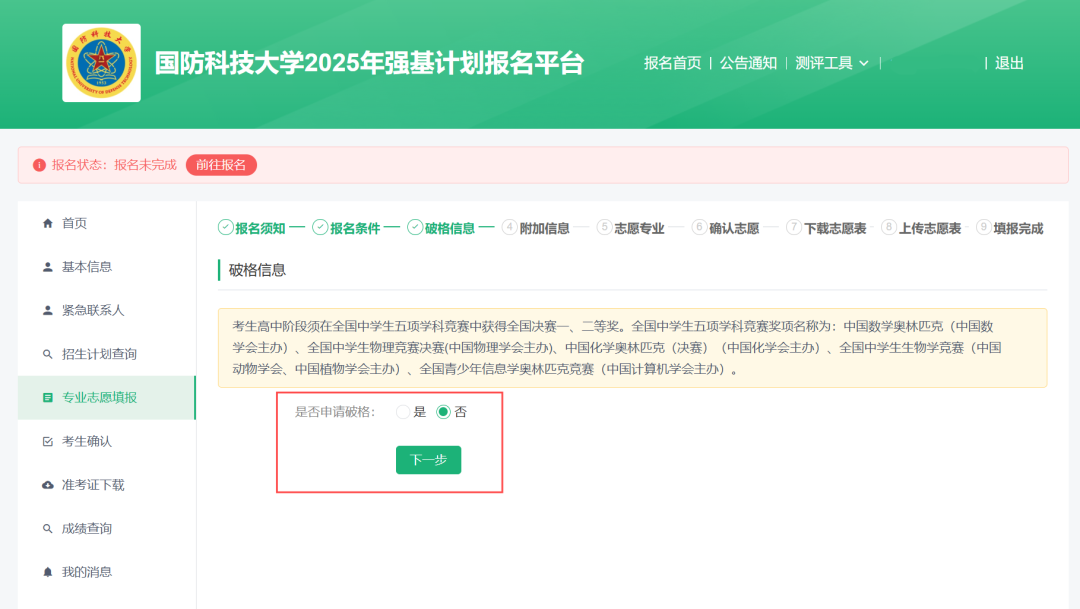This screenshot has height=609, width=1080.
Task: Open 成绩查询 sidebar item
Action: tap(107, 528)
